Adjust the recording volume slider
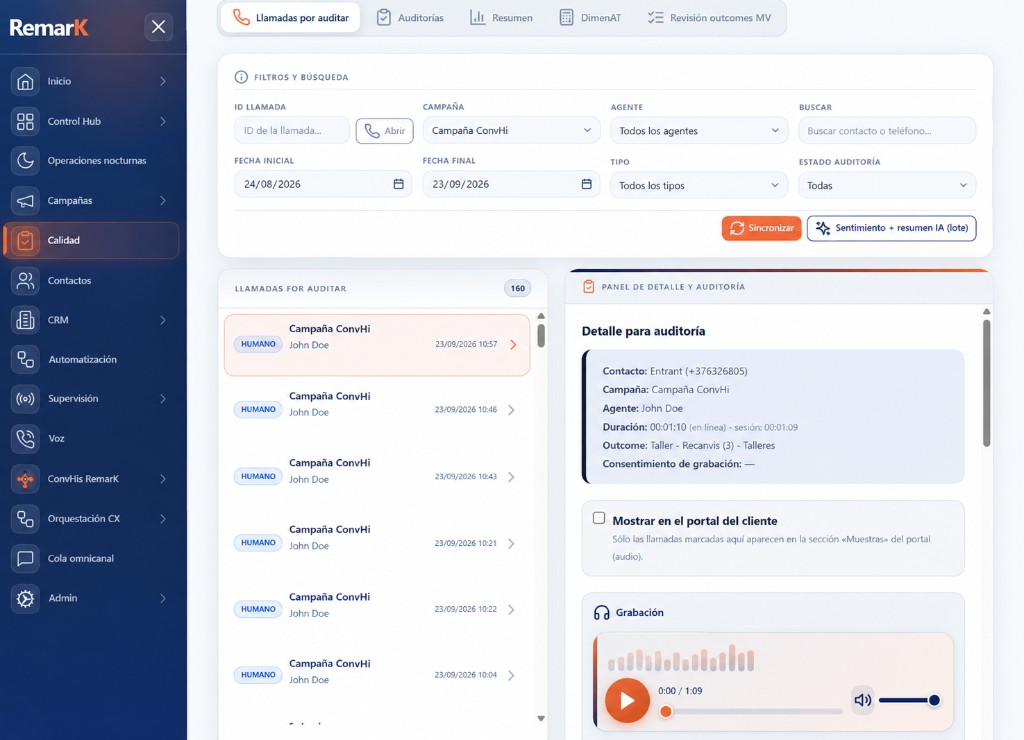 909,700
